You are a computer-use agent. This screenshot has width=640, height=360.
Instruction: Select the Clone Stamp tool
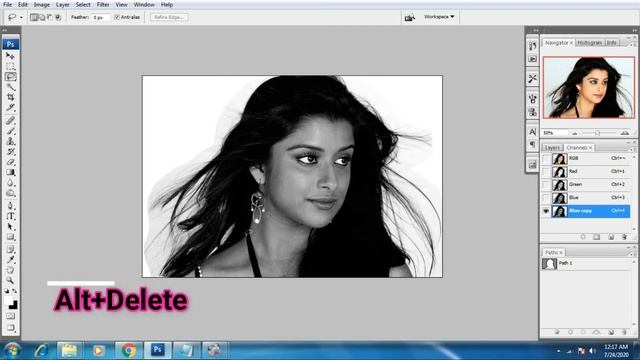[10, 141]
